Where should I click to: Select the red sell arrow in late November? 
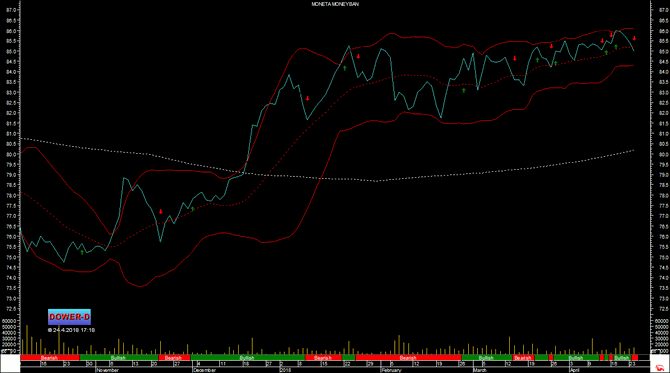pyautogui.click(x=161, y=211)
